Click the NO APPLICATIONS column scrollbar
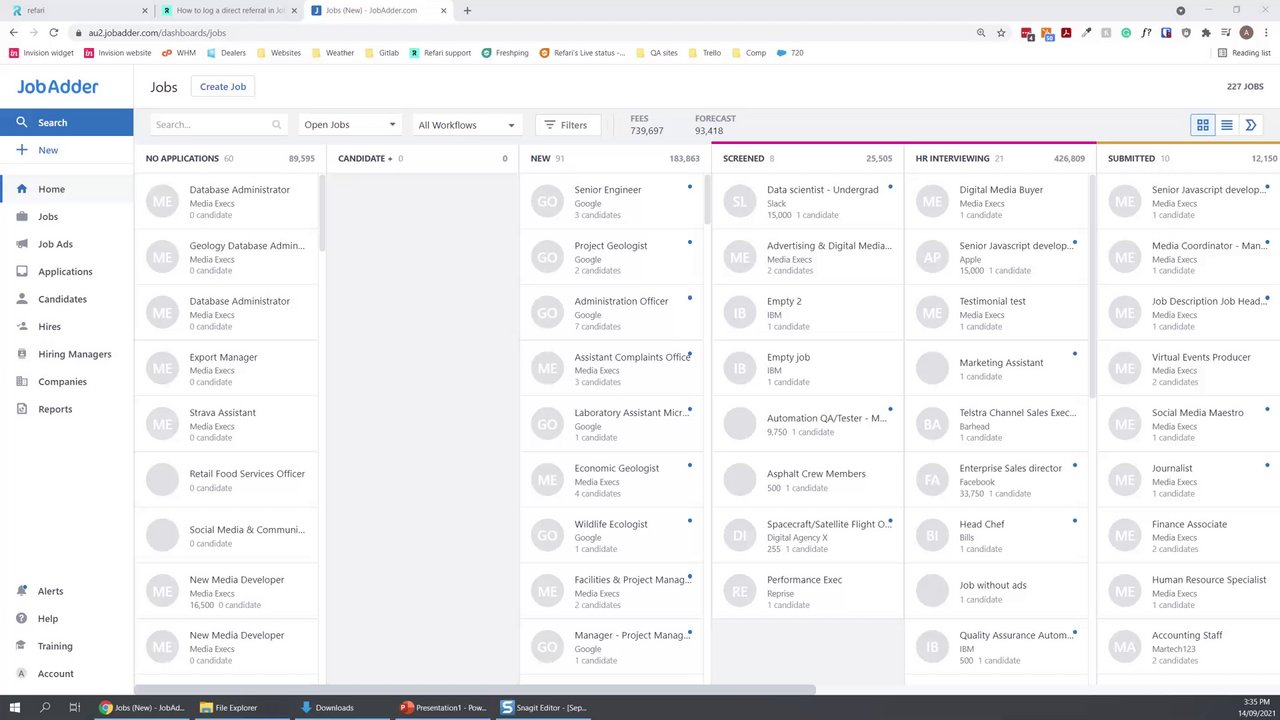Screen dimensions: 1280x720 click(x=322, y=213)
